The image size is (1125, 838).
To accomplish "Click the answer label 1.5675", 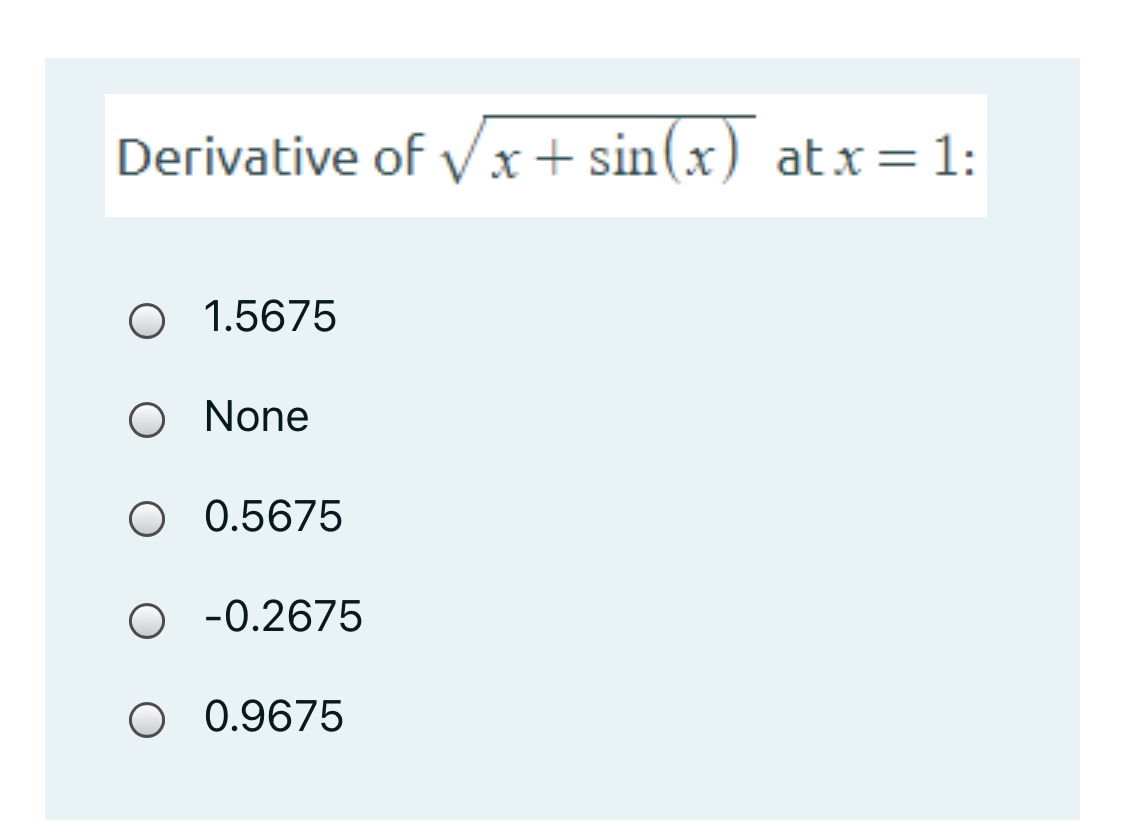I will click(x=268, y=318).
